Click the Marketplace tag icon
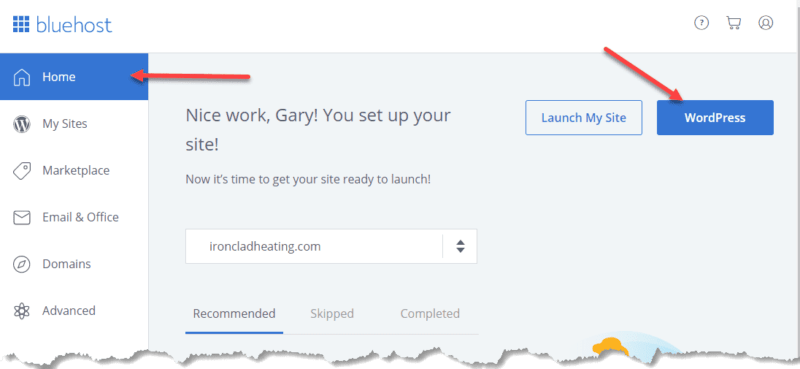Viewport: 800px width, 369px height. tap(21, 171)
